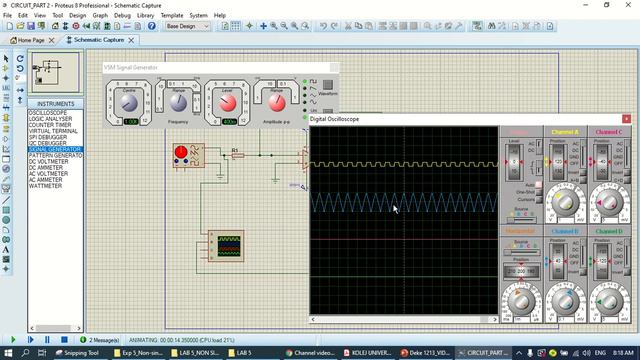Image resolution: width=640 pixels, height=360 pixels.
Task: Open Windows Start menu
Action: click(8, 353)
